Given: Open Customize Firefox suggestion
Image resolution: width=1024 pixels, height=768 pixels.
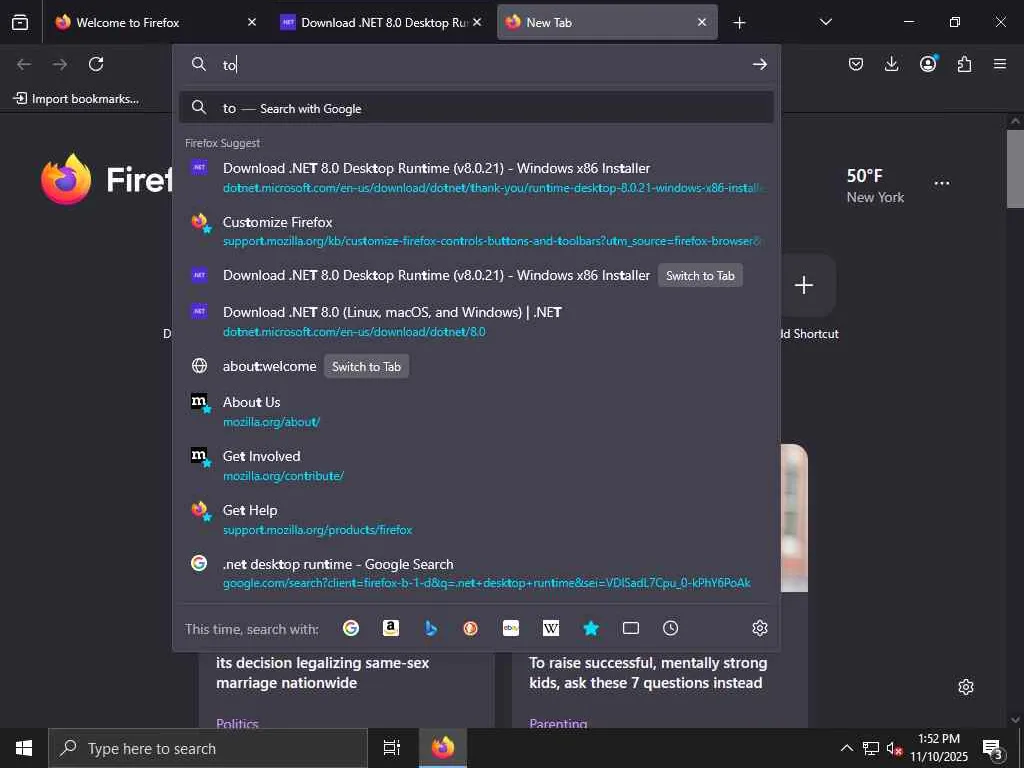Looking at the screenshot, I should 476,231.
